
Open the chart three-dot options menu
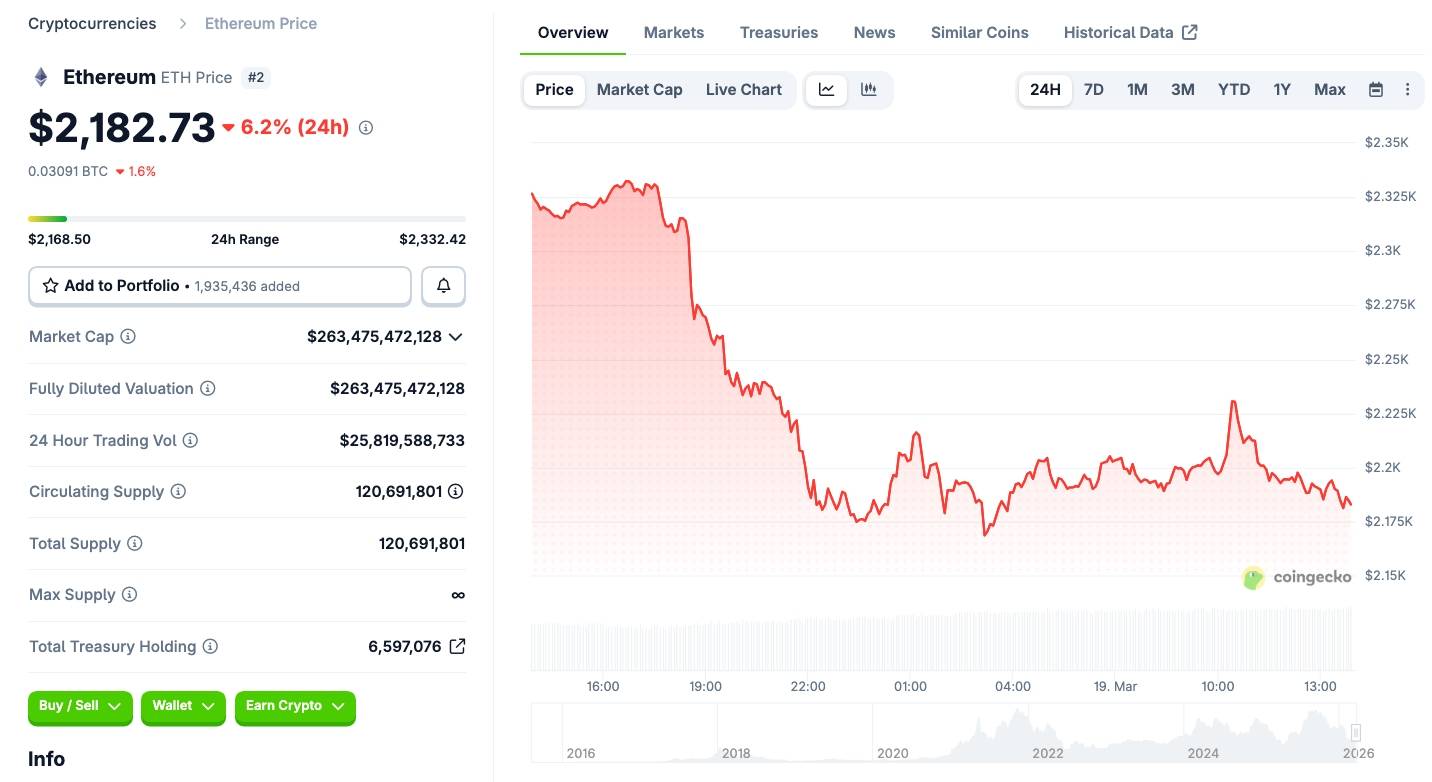click(1407, 89)
